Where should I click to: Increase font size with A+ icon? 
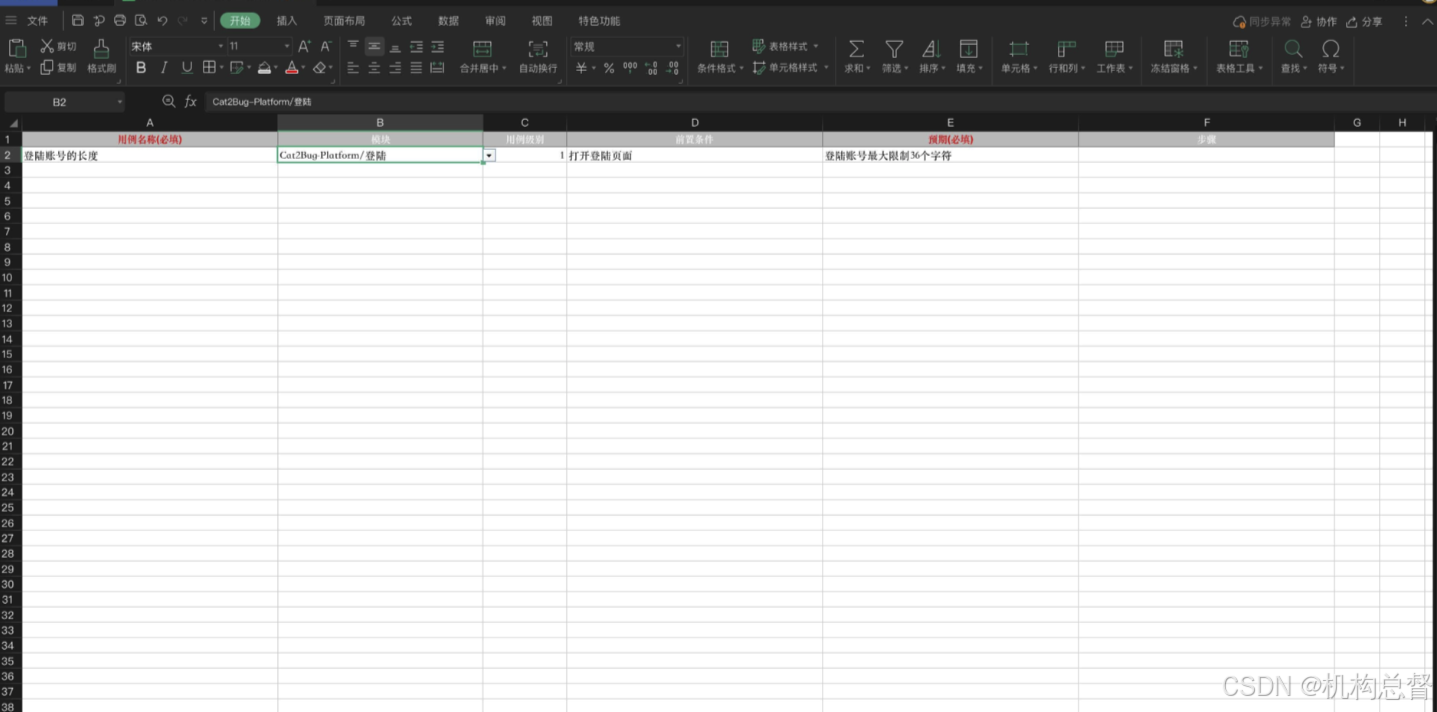[x=304, y=46]
